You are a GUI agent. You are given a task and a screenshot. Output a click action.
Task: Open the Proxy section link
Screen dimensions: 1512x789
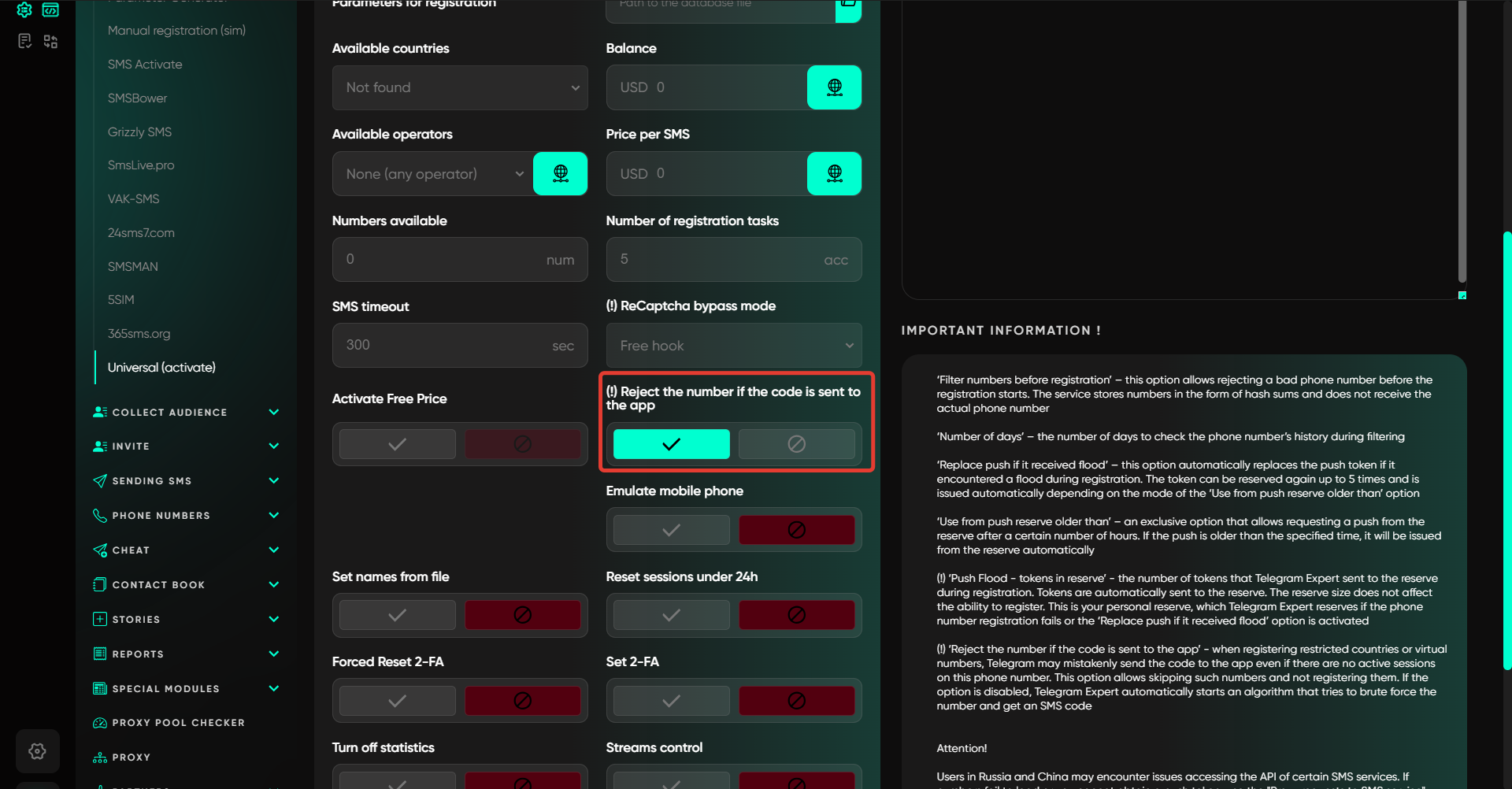pos(131,758)
